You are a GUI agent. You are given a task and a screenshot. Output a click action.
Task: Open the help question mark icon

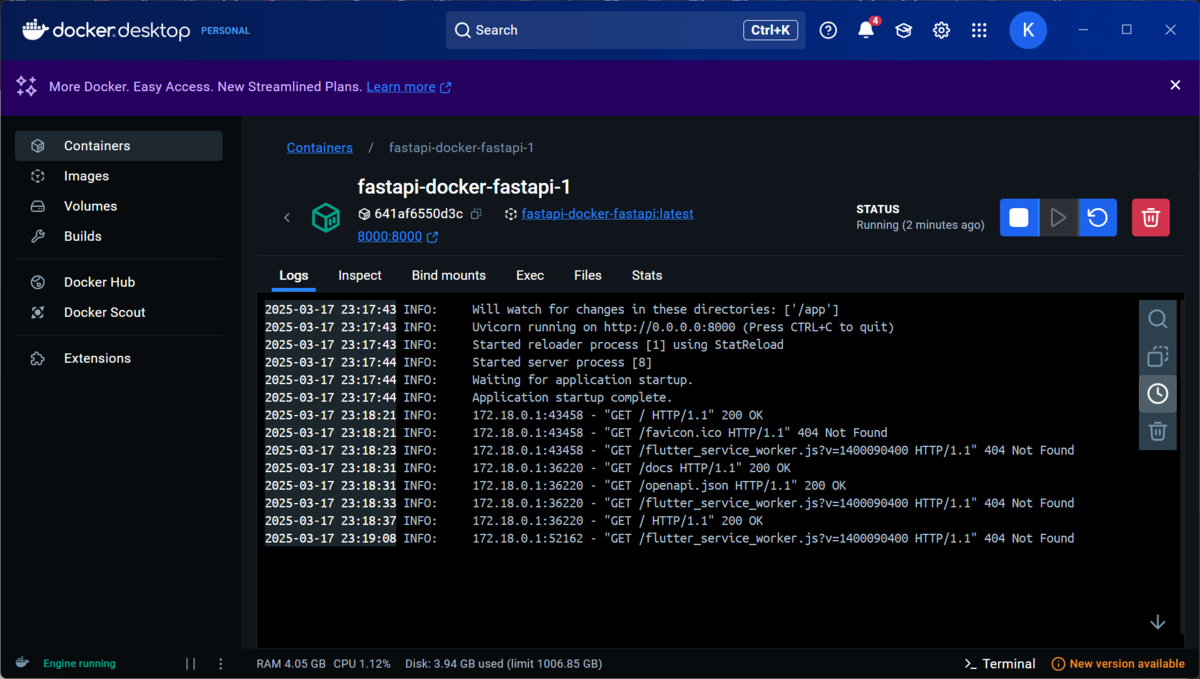point(828,30)
